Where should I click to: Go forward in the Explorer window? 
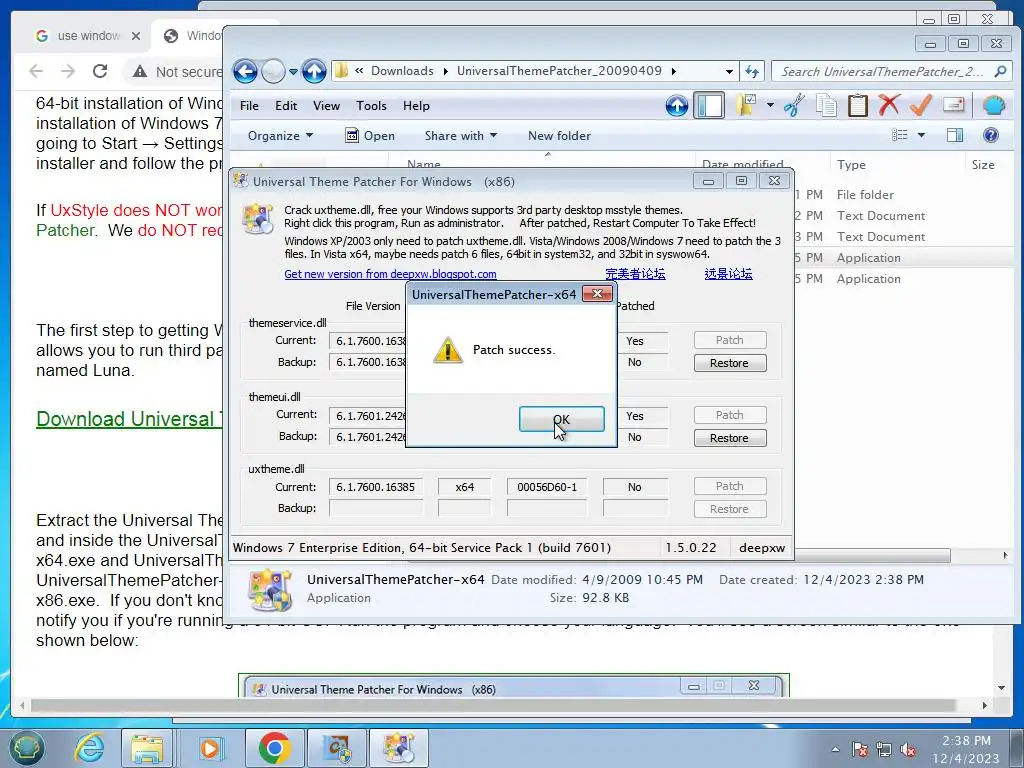273,71
